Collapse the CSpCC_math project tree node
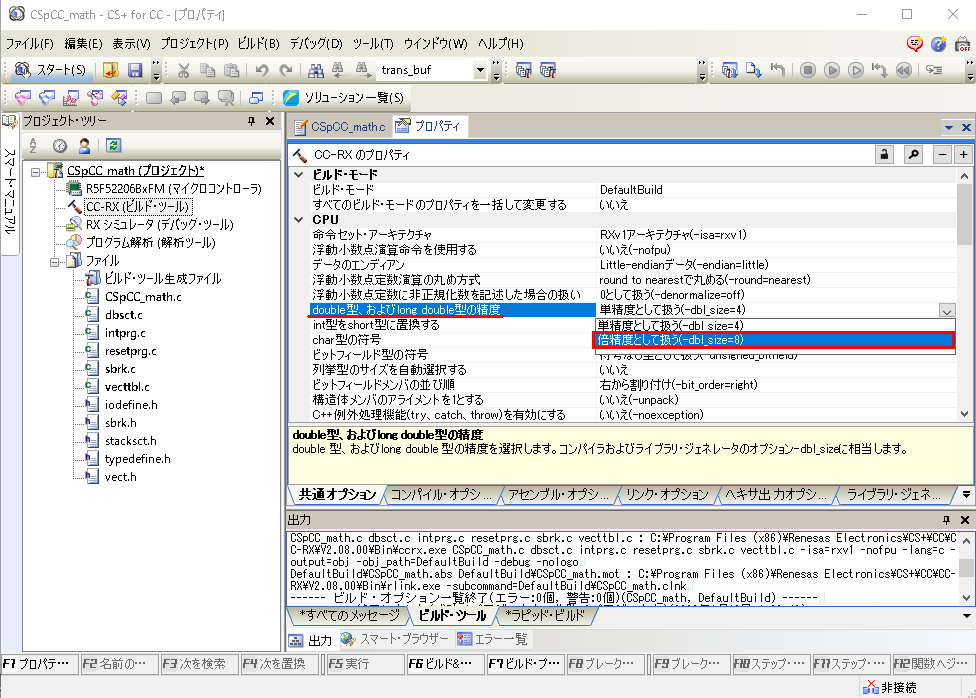The height and width of the screenshot is (698, 976). point(35,171)
